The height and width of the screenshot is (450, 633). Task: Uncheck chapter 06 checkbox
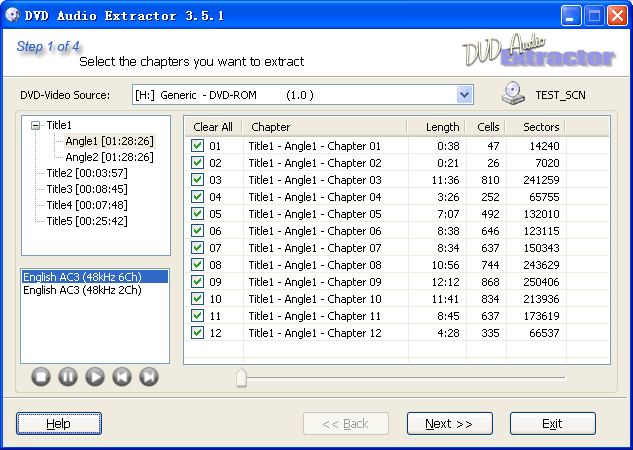(197, 230)
